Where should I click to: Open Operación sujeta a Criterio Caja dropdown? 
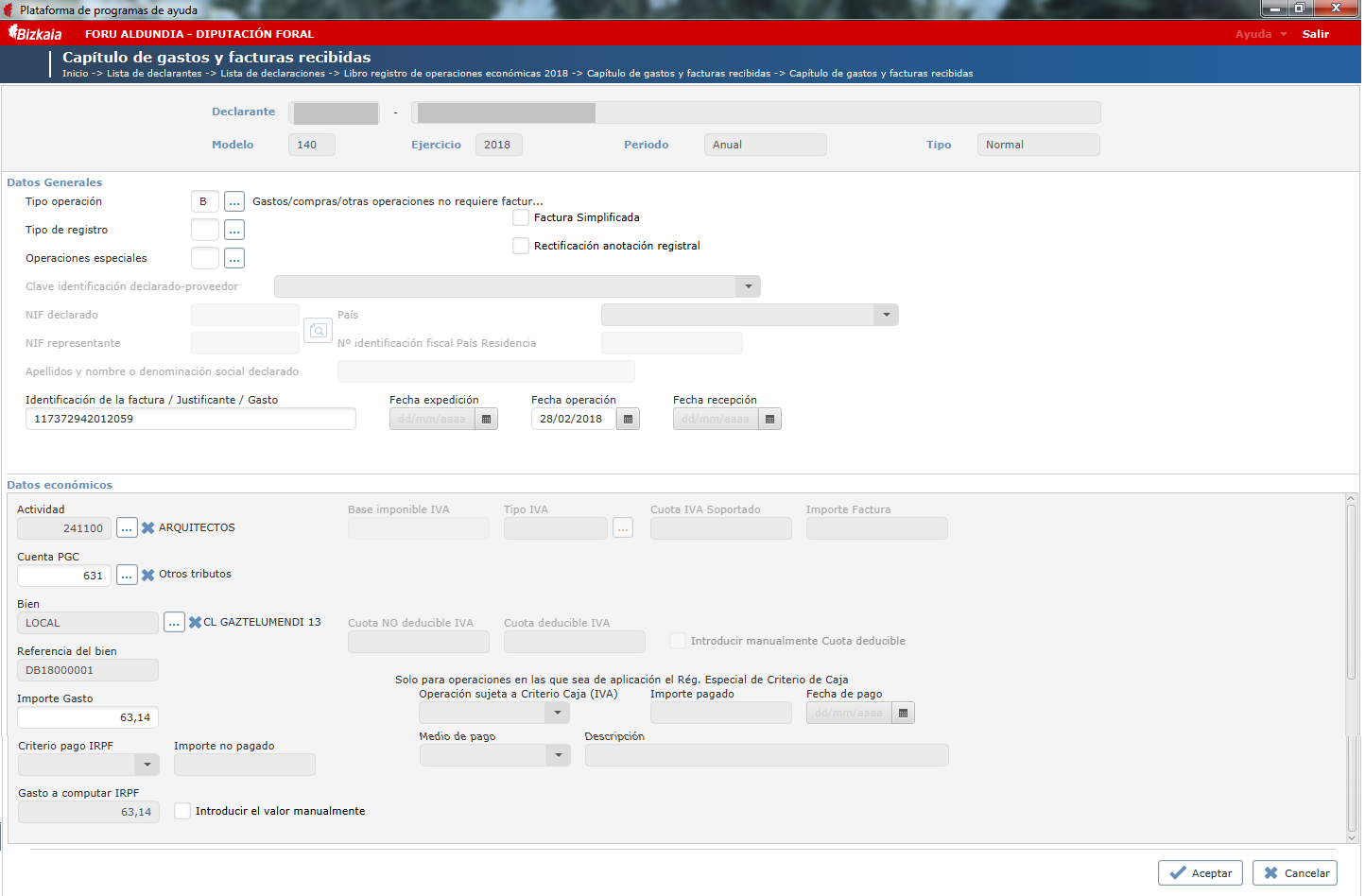coord(558,713)
